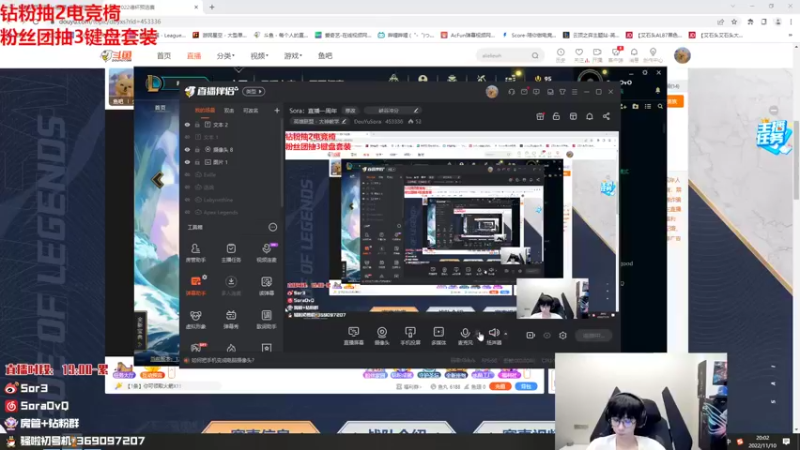Open the share icon beside the bell

click(x=606, y=116)
